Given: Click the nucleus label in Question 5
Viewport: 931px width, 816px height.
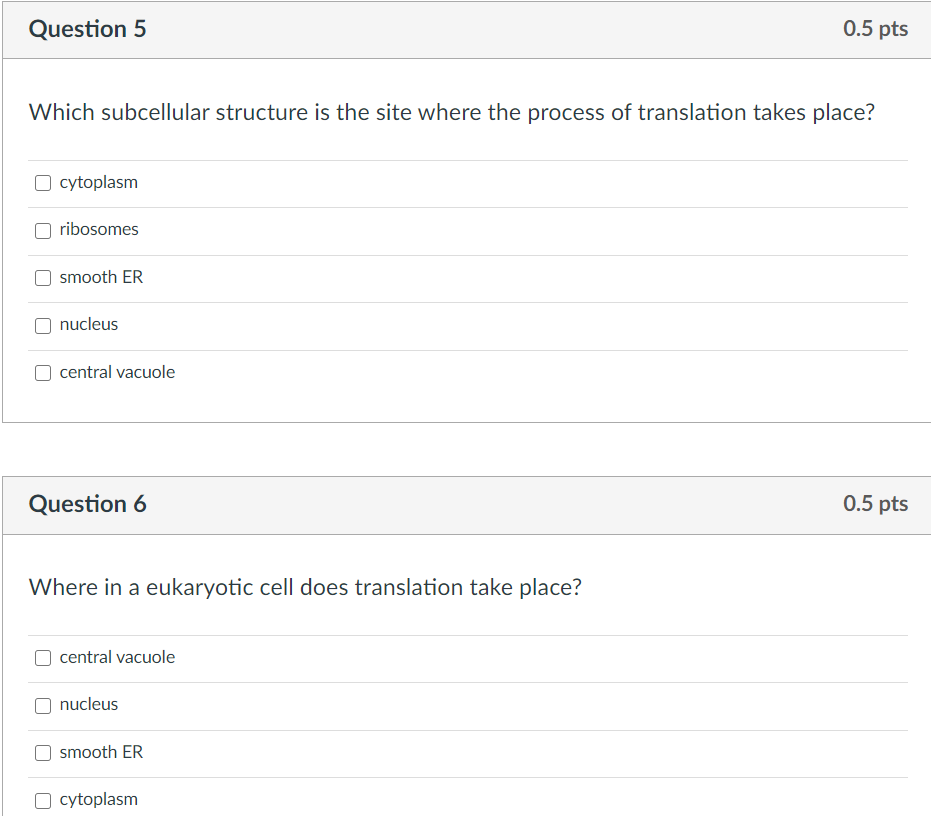Looking at the screenshot, I should click(x=89, y=324).
